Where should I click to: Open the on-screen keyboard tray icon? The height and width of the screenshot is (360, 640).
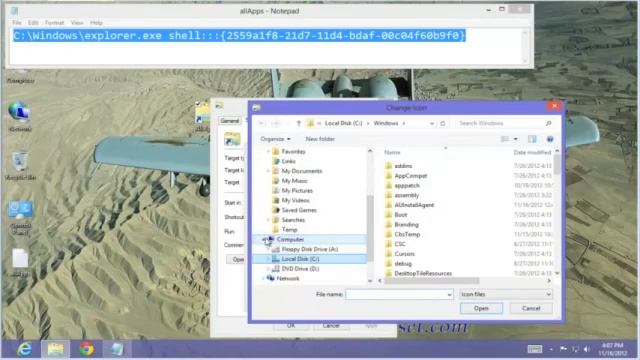[x=535, y=349]
